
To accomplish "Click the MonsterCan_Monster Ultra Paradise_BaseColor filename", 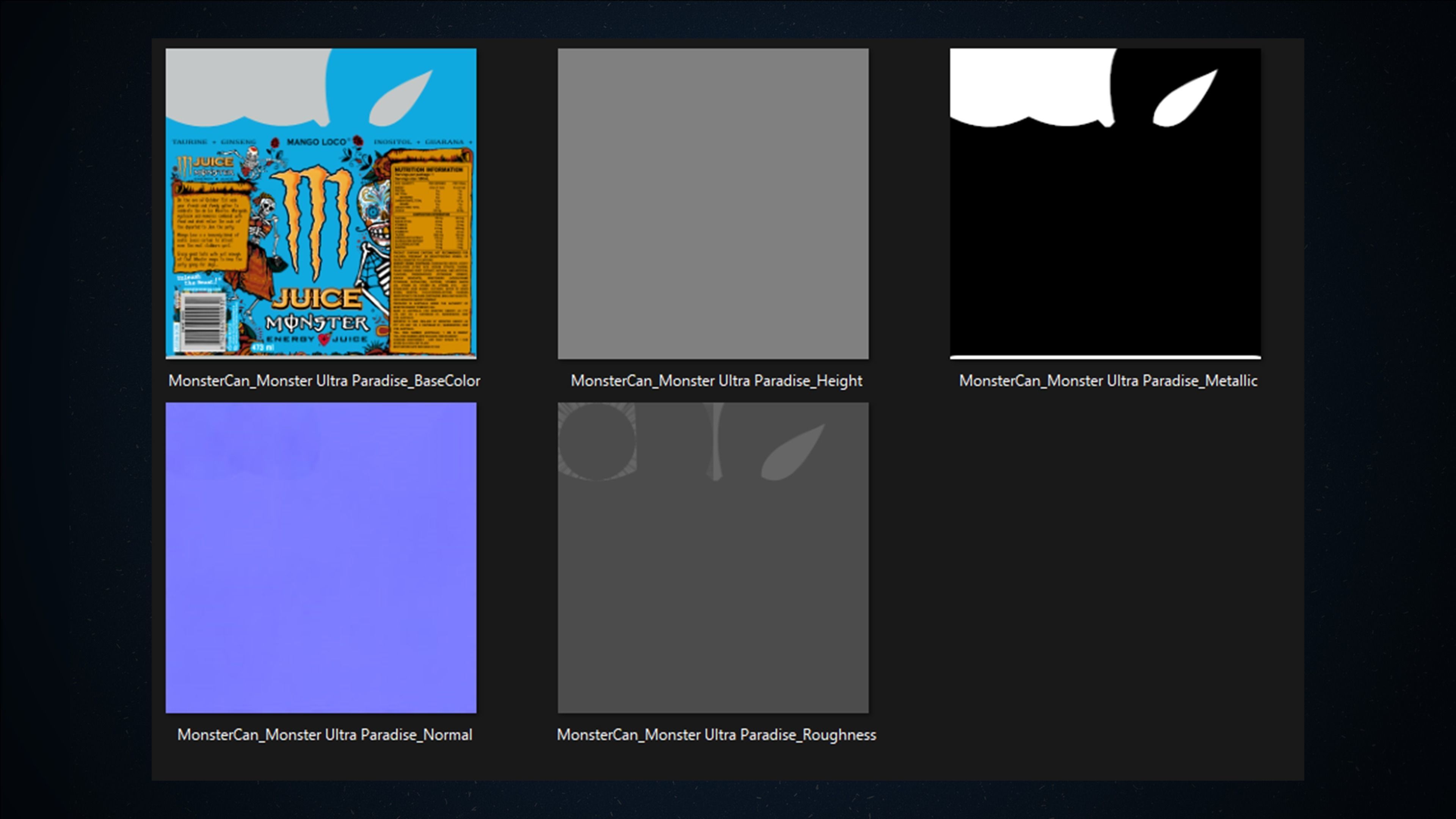I will pyautogui.click(x=324, y=380).
